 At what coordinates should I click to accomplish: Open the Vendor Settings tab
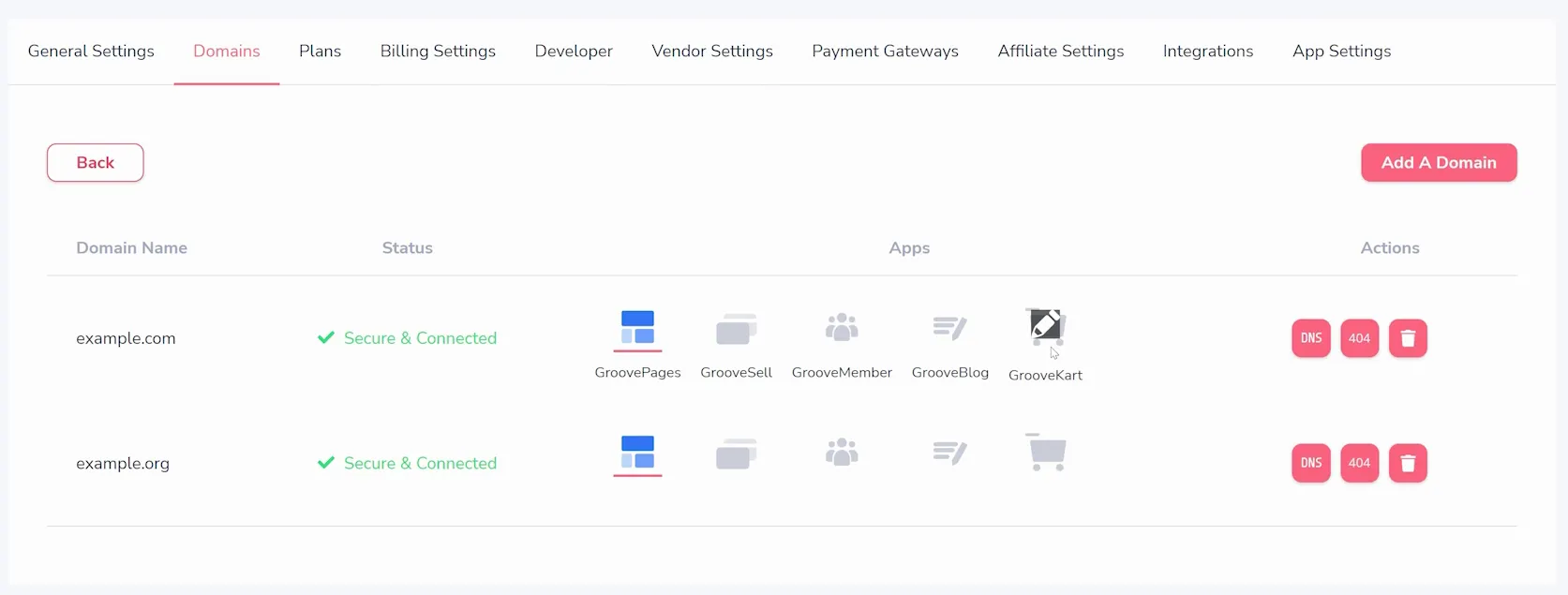click(x=712, y=51)
